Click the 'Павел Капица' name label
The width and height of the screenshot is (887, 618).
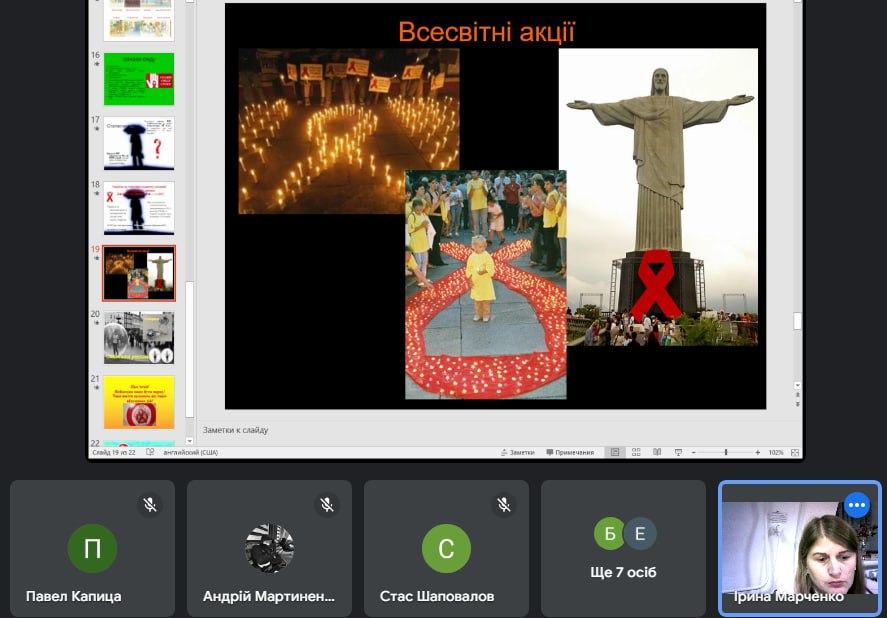coord(74,596)
